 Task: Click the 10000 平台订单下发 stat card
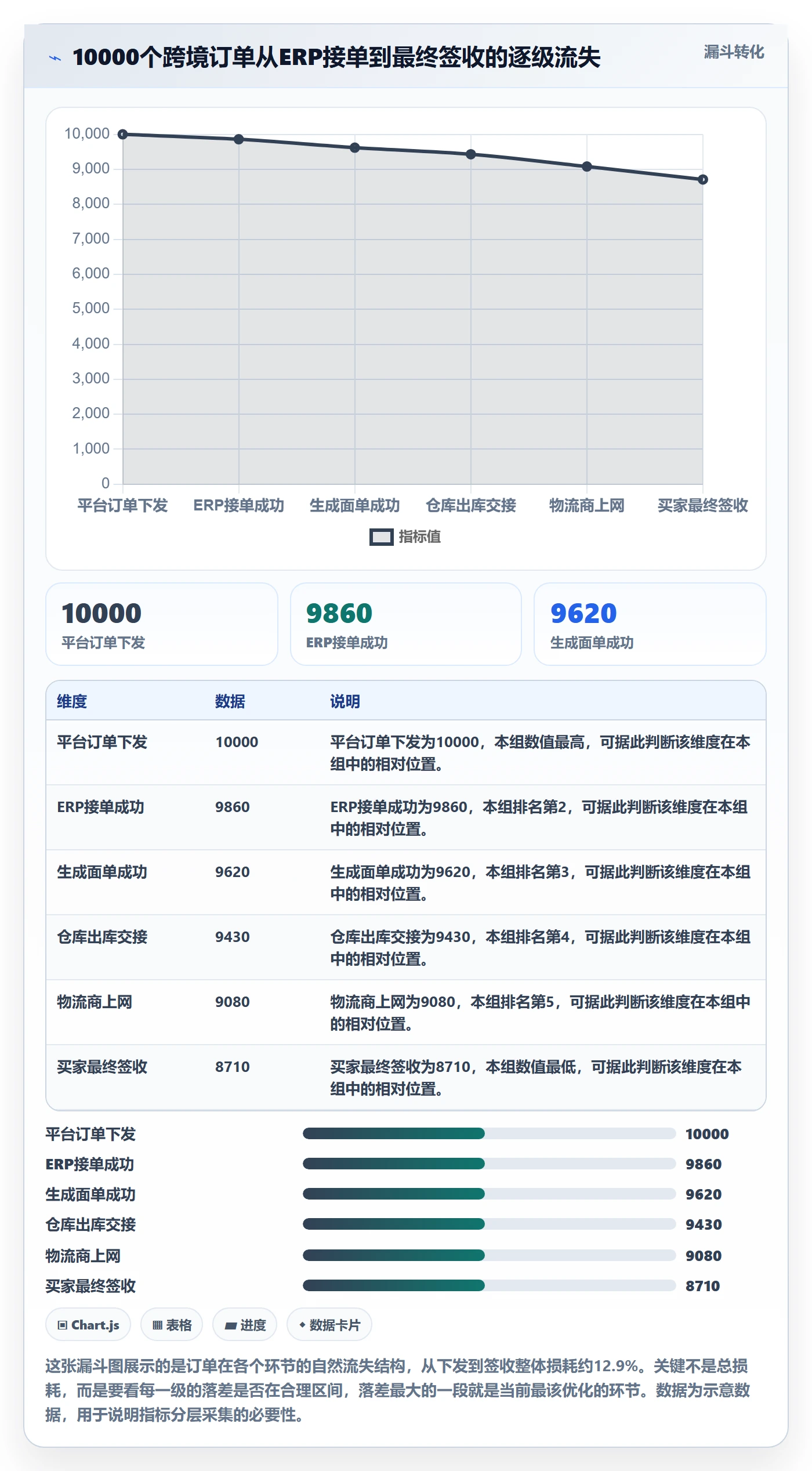162,624
